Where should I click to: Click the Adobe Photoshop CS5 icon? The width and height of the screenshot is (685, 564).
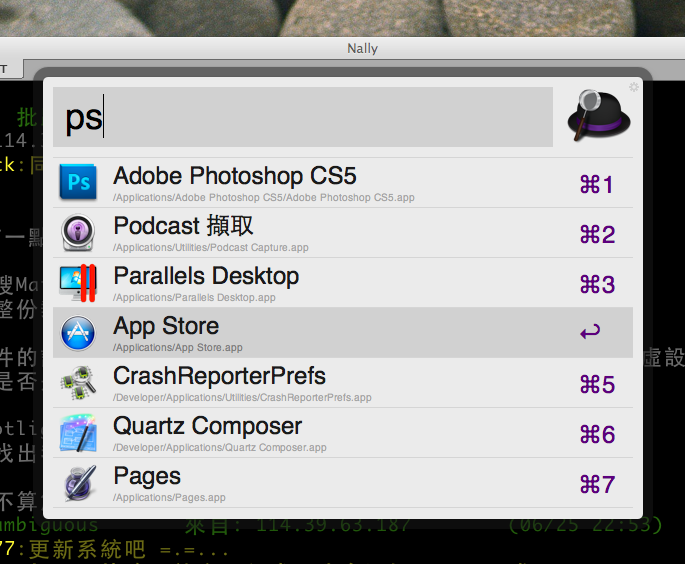point(78,182)
